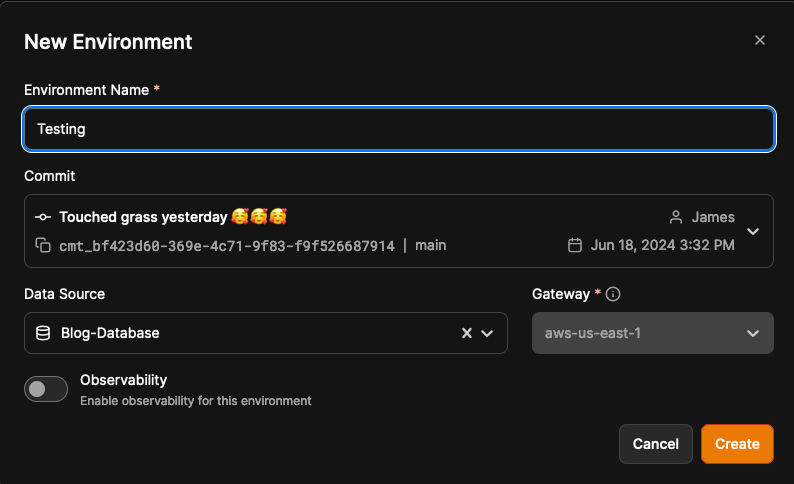Click the commit node icon

tap(43, 217)
